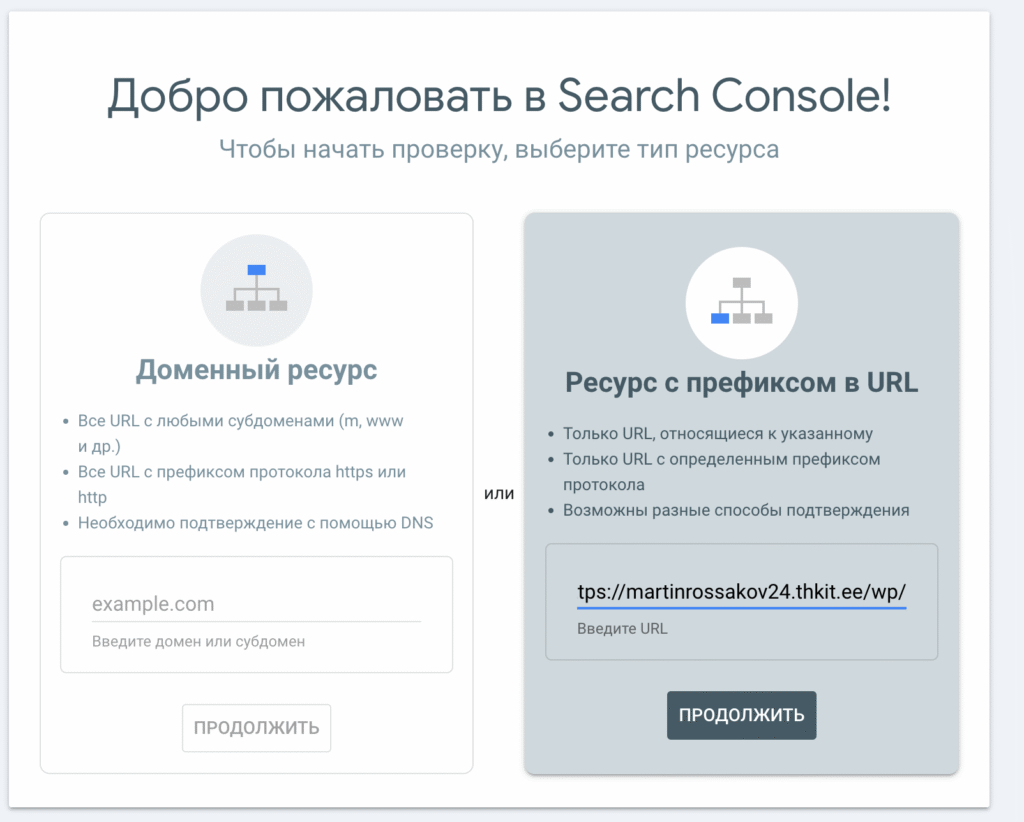Image resolution: width=1024 pixels, height=822 pixels.
Task: Click the 'Введите домен или субдомен' hint
Action: [x=198, y=641]
